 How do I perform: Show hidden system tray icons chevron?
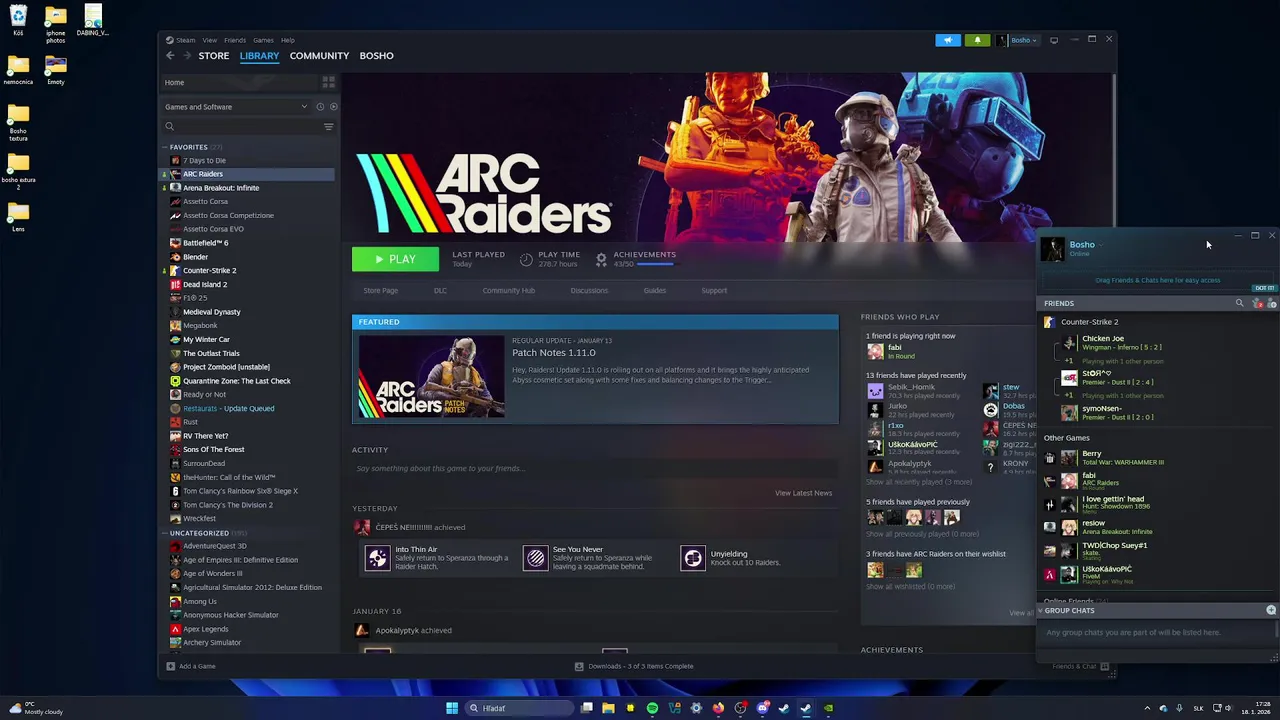point(1147,708)
